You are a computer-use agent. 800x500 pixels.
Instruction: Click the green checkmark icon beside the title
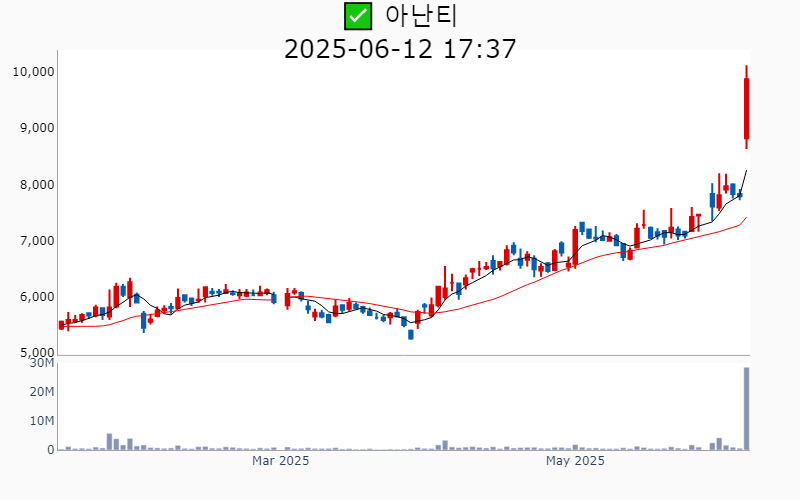[358, 16]
